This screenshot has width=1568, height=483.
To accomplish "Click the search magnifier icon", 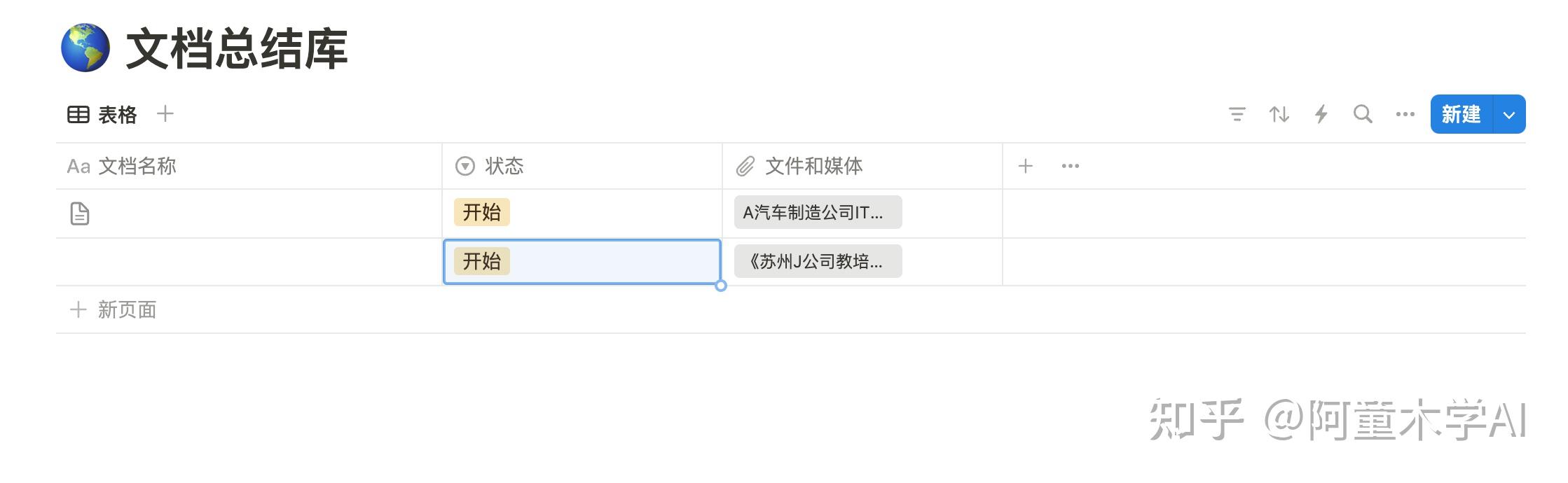I will (1362, 114).
